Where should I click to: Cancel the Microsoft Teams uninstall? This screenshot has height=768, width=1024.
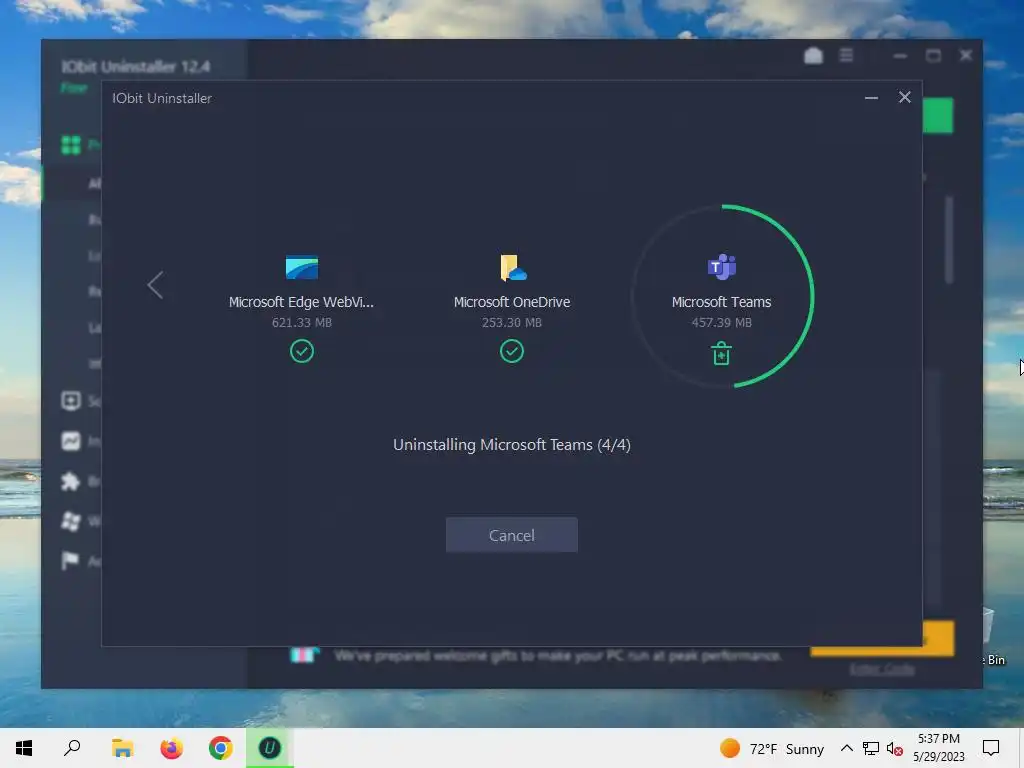click(x=511, y=535)
